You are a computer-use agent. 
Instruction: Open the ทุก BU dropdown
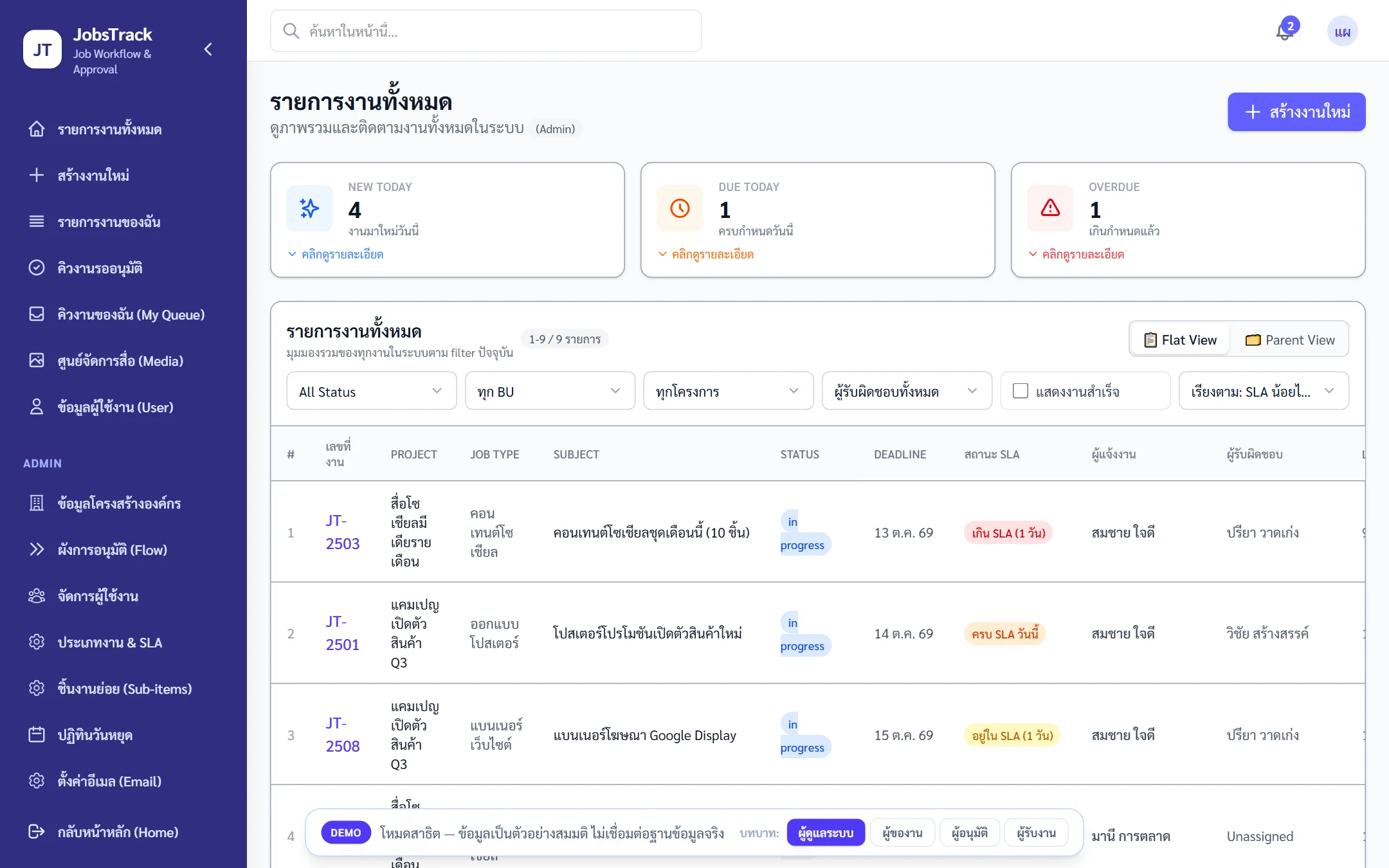tap(550, 391)
